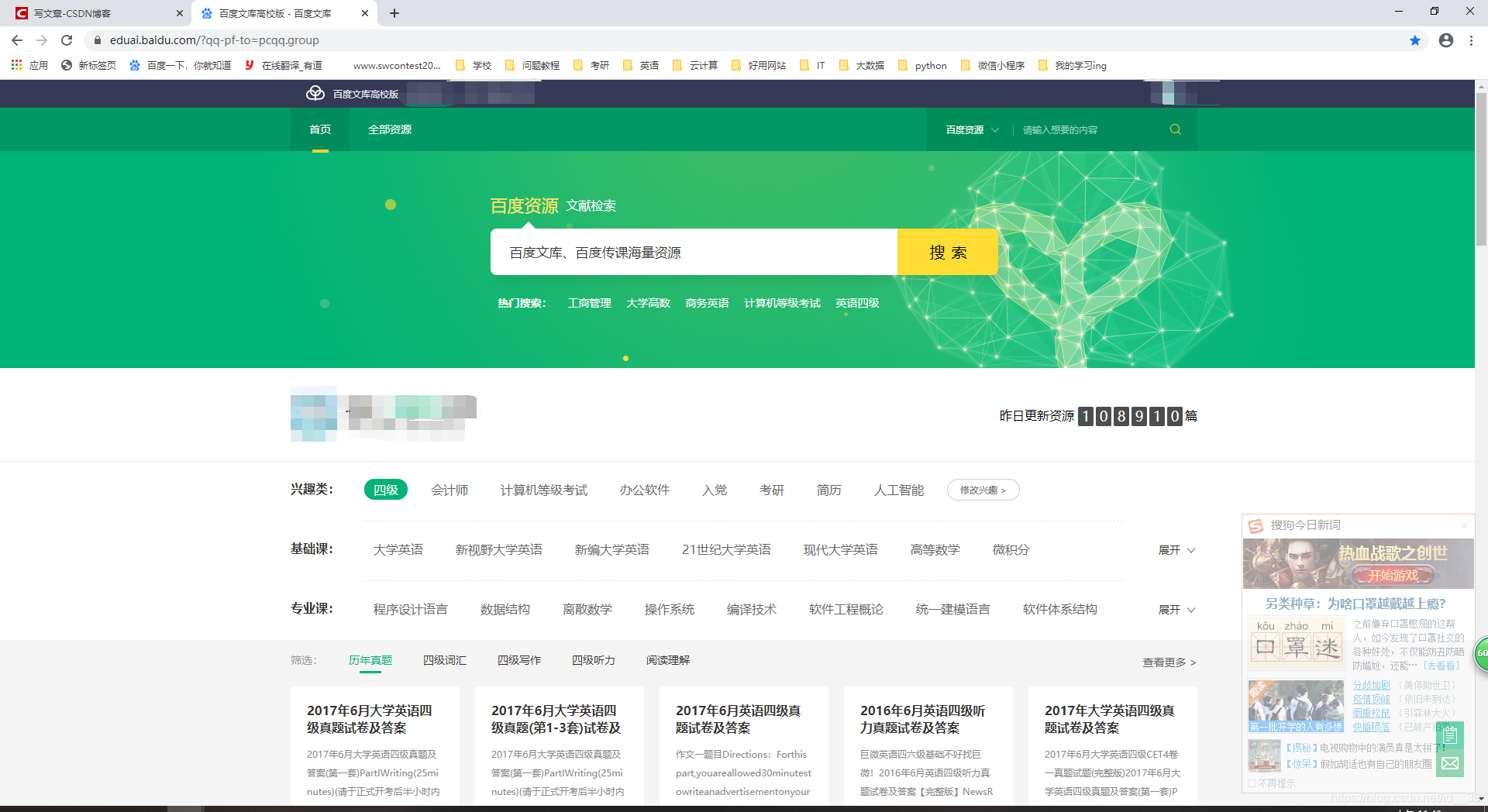Viewport: 1488px width, 812px height.
Task: Click the main search input field
Action: (694, 252)
